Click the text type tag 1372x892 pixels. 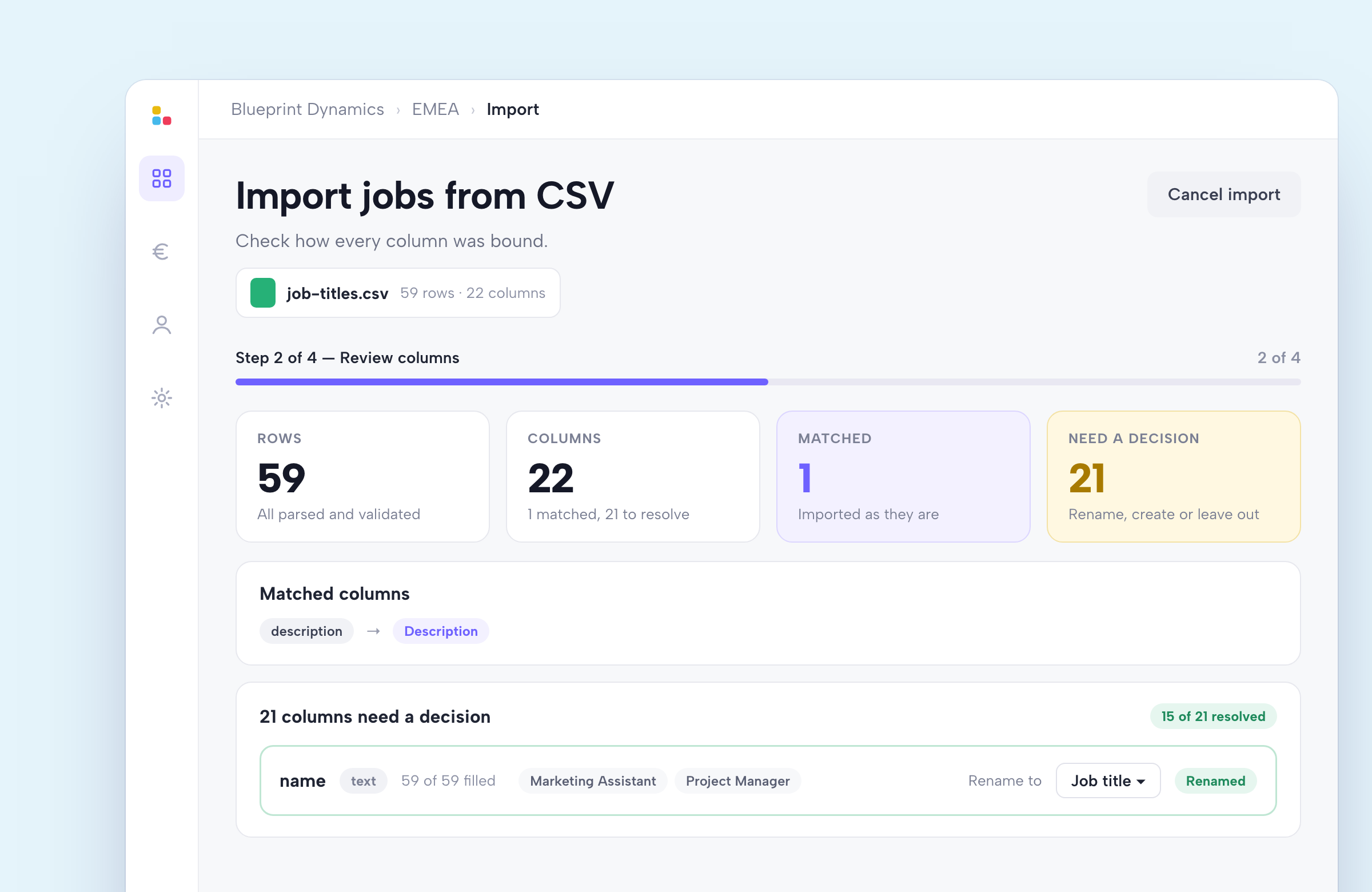coord(363,780)
